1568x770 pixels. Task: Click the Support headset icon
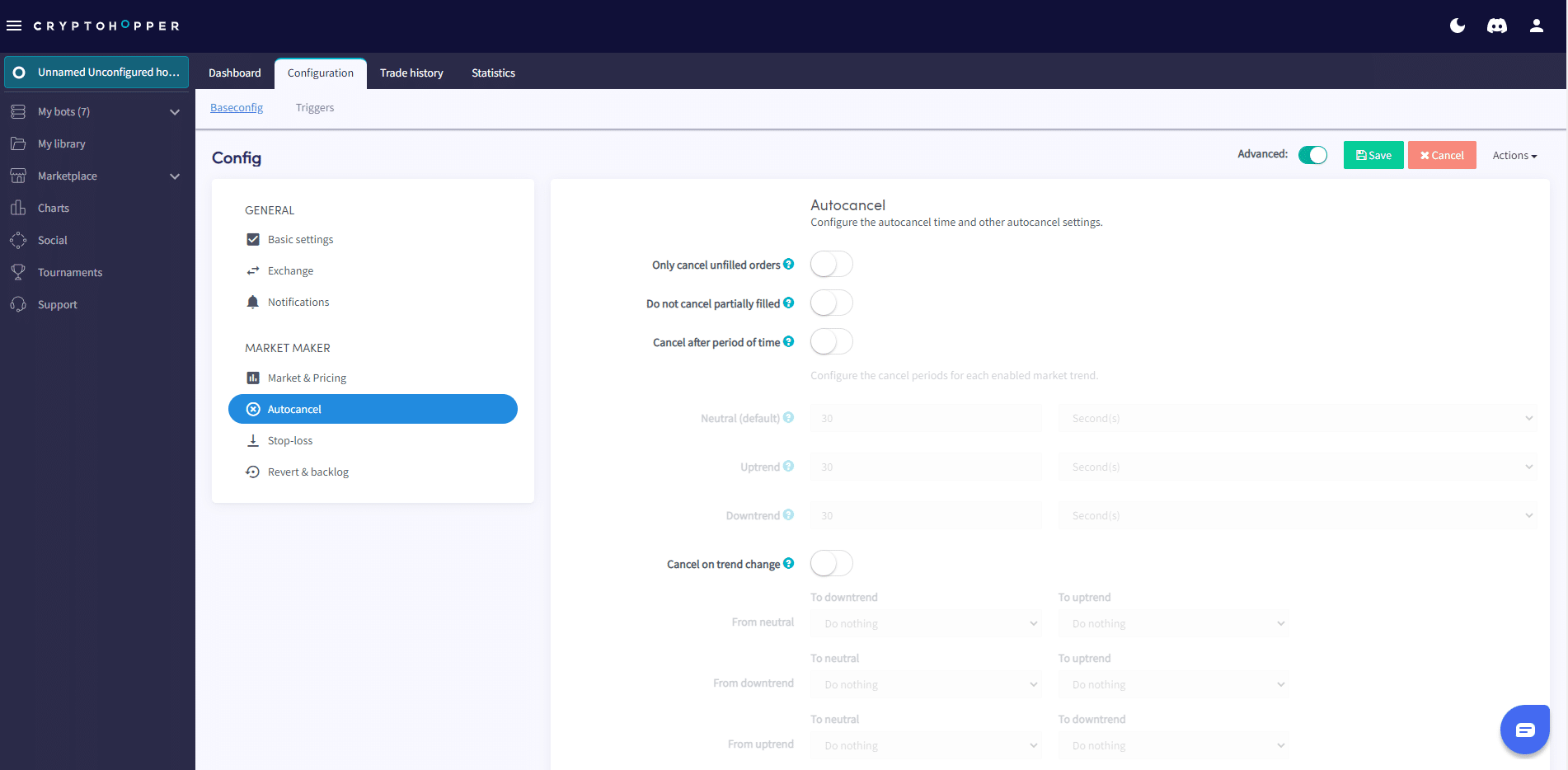tap(18, 304)
